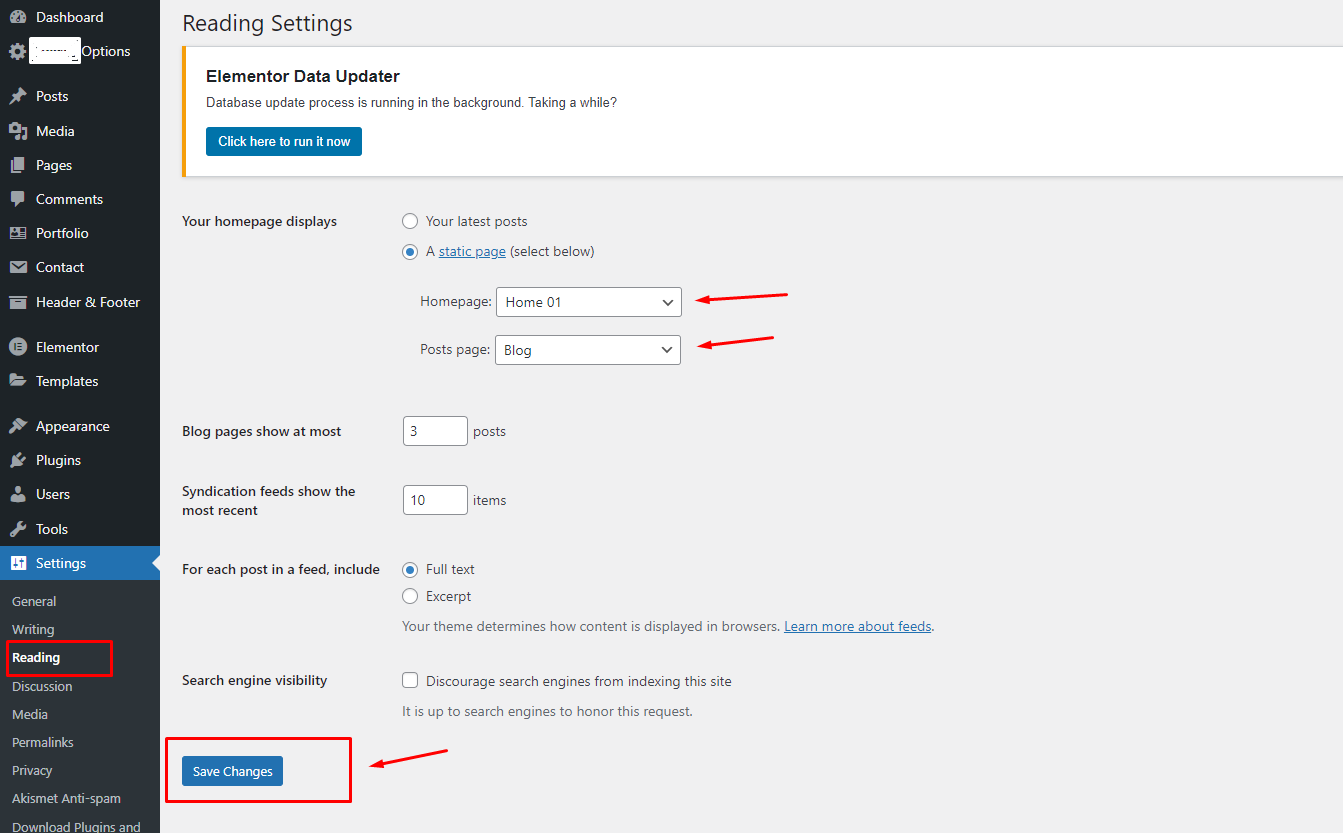The height and width of the screenshot is (833, 1343).
Task: Focus the syndication feeds items field
Action: (x=435, y=500)
